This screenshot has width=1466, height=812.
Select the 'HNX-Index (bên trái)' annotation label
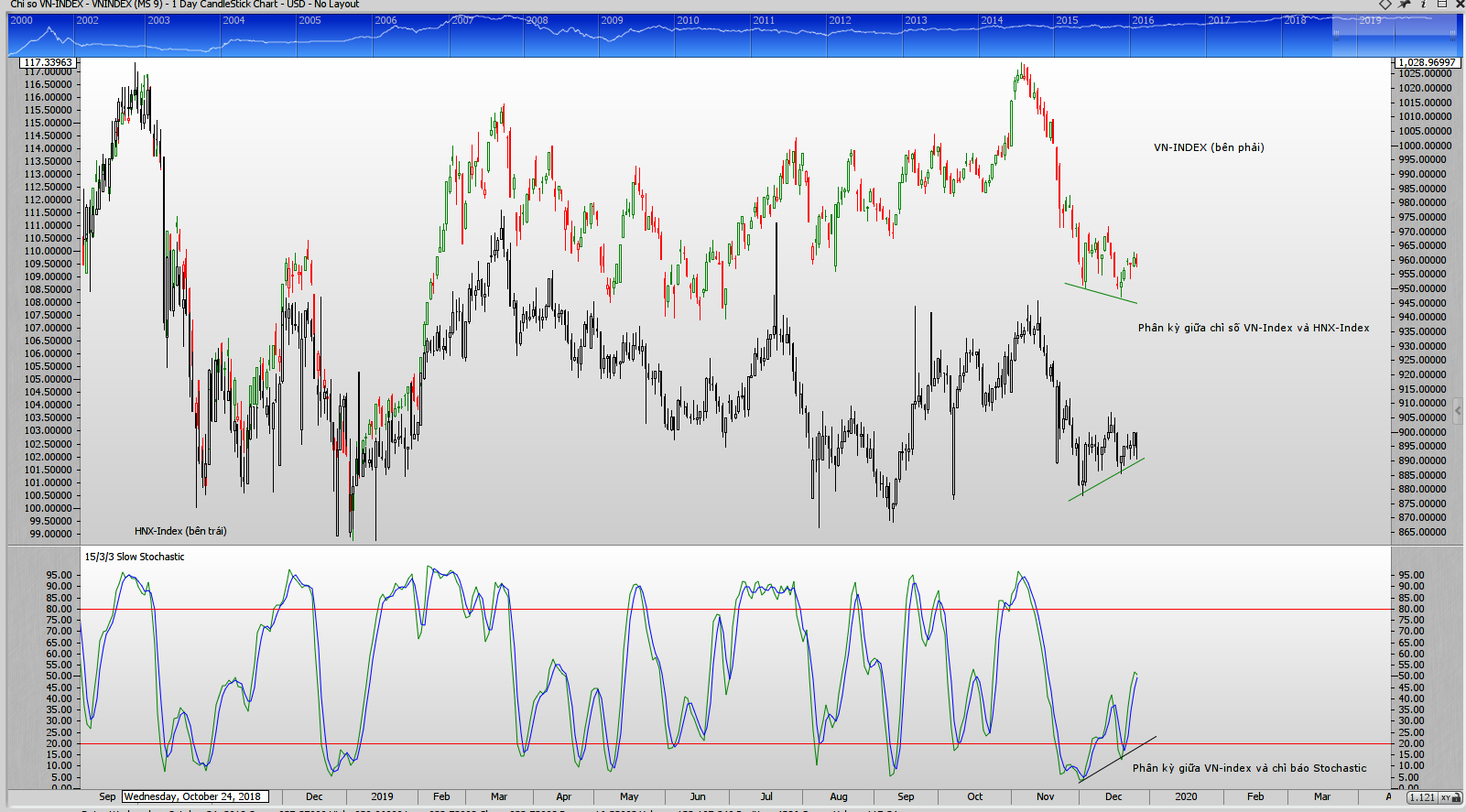pos(180,531)
